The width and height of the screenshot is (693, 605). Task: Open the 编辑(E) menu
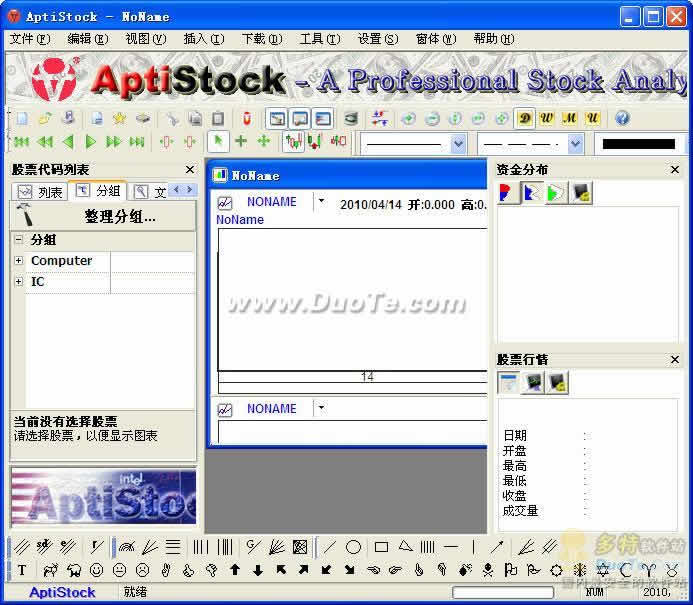pyautogui.click(x=88, y=39)
